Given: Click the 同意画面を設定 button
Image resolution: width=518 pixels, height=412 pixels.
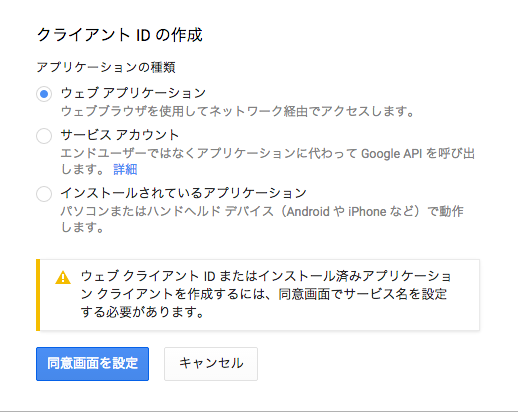Looking at the screenshot, I should [x=92, y=364].
